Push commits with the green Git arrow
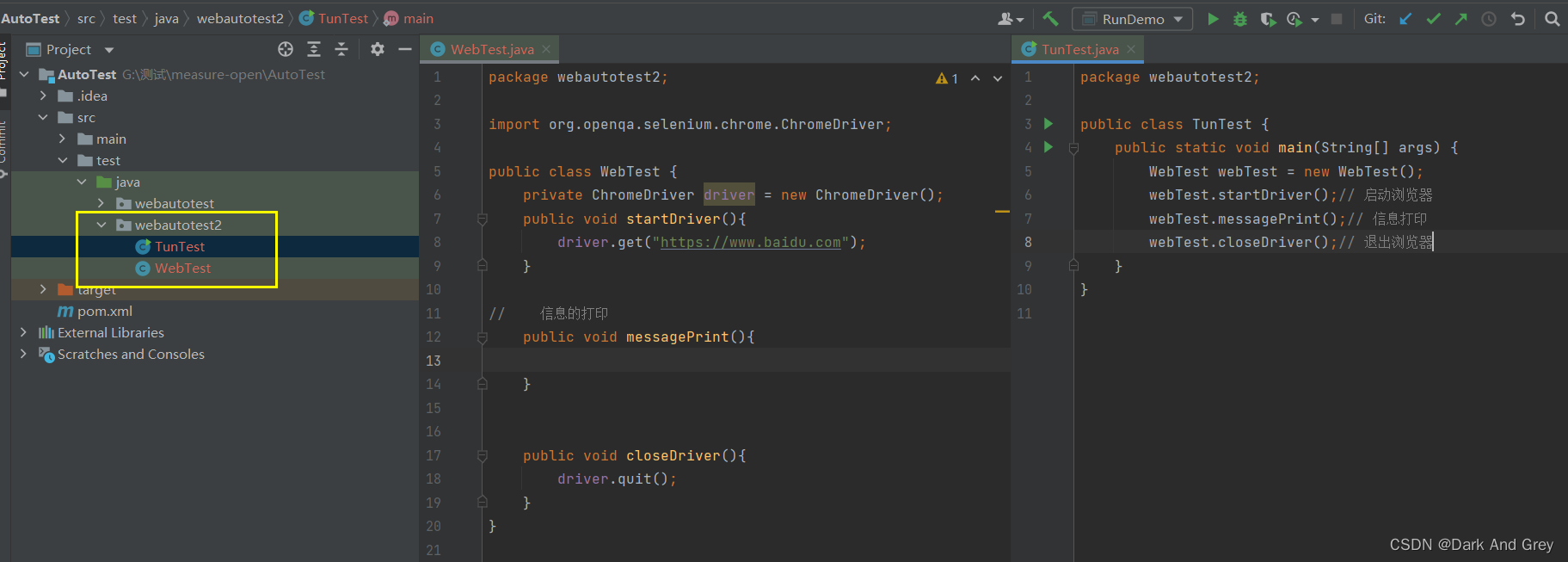This screenshot has height=562, width=1568. click(x=1460, y=19)
